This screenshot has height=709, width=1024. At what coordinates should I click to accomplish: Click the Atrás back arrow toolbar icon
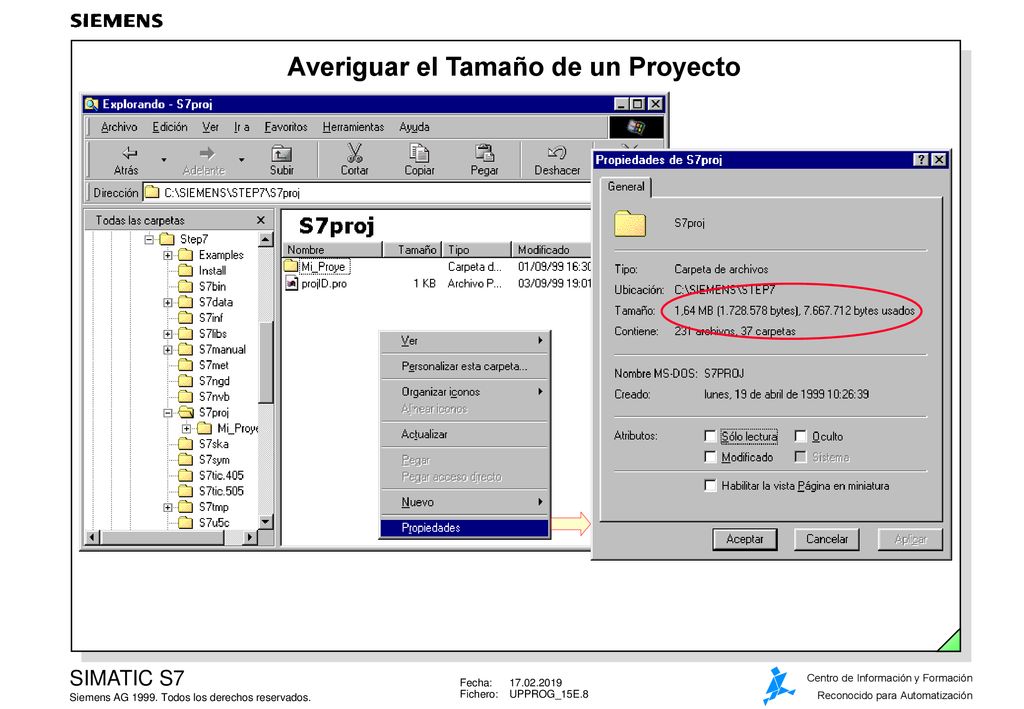click(129, 153)
